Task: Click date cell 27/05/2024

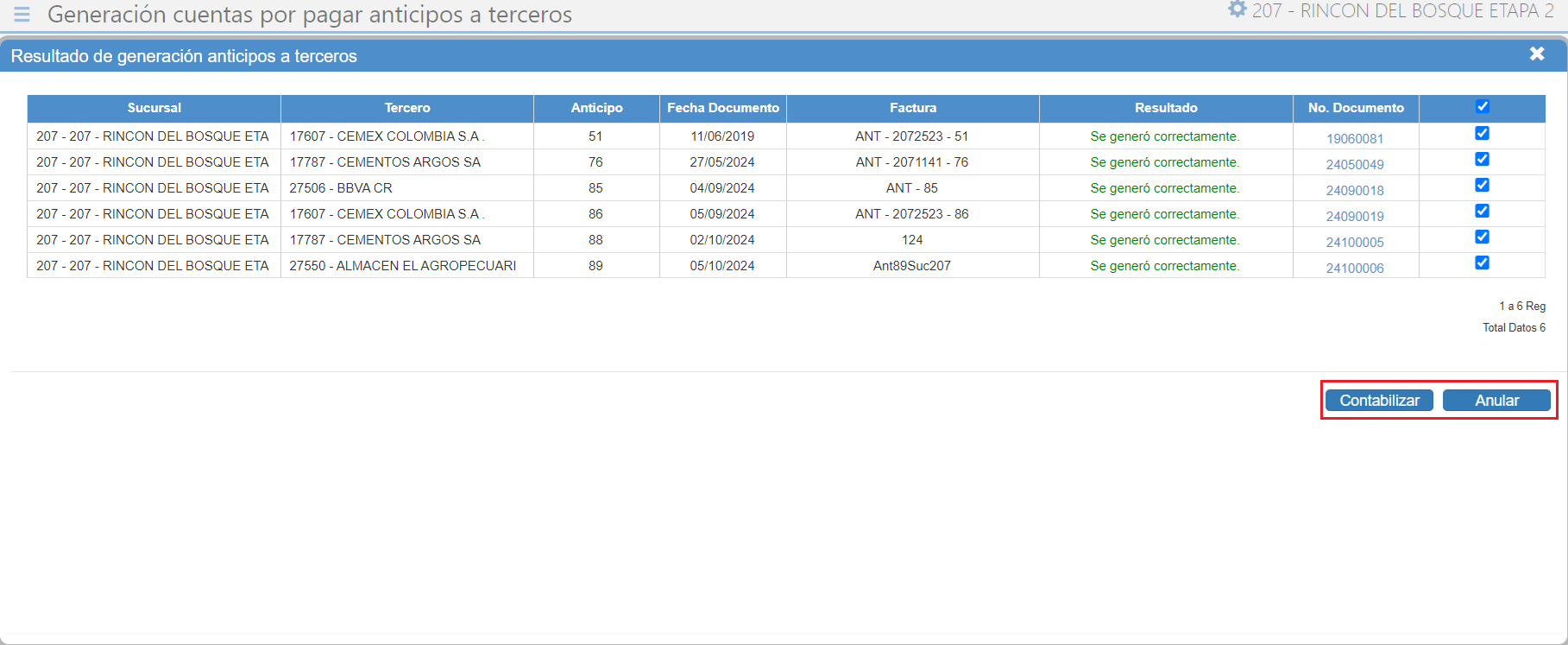Action: tap(722, 162)
